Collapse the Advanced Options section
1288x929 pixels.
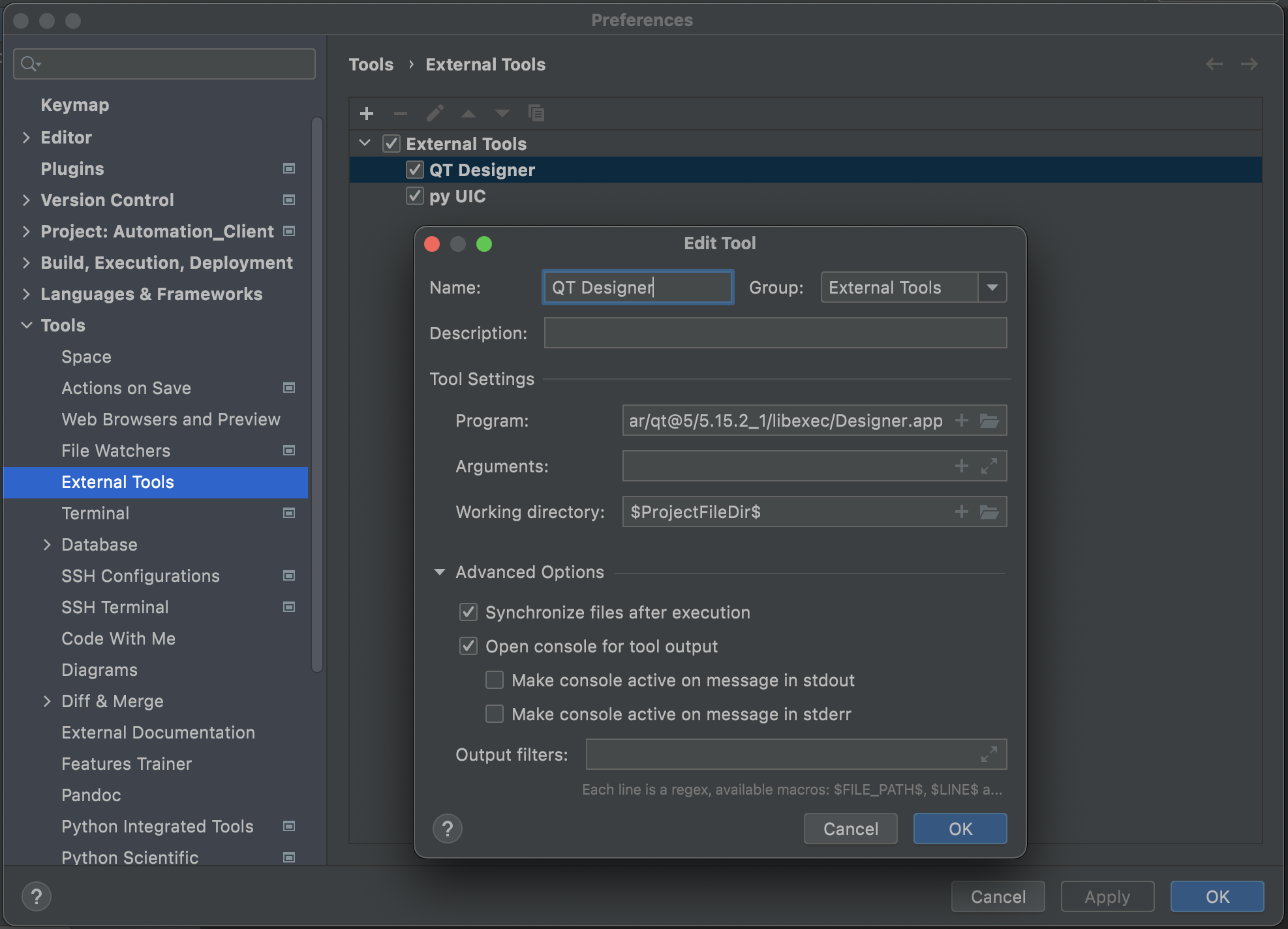(440, 572)
